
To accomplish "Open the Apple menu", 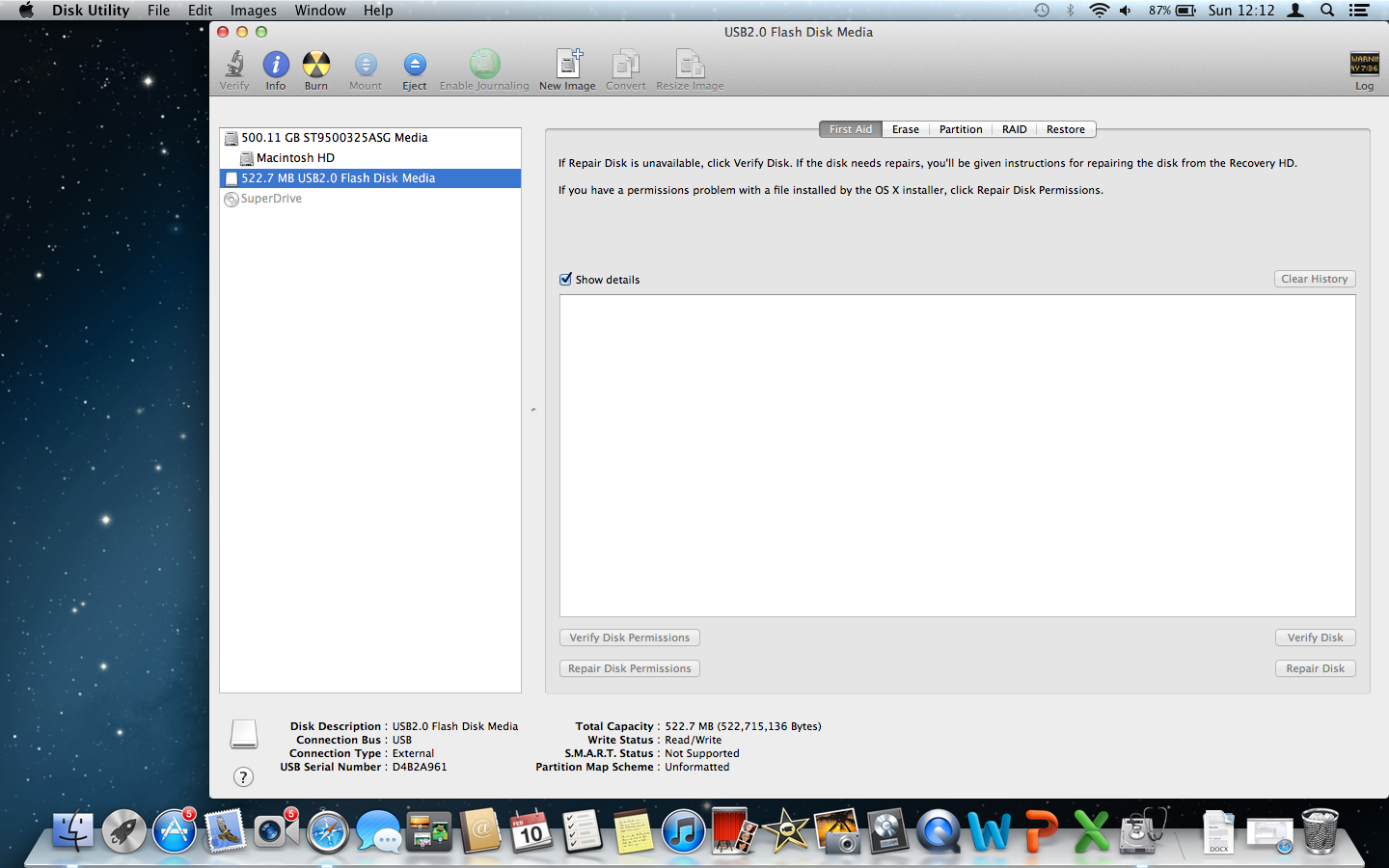I will 26,11.
